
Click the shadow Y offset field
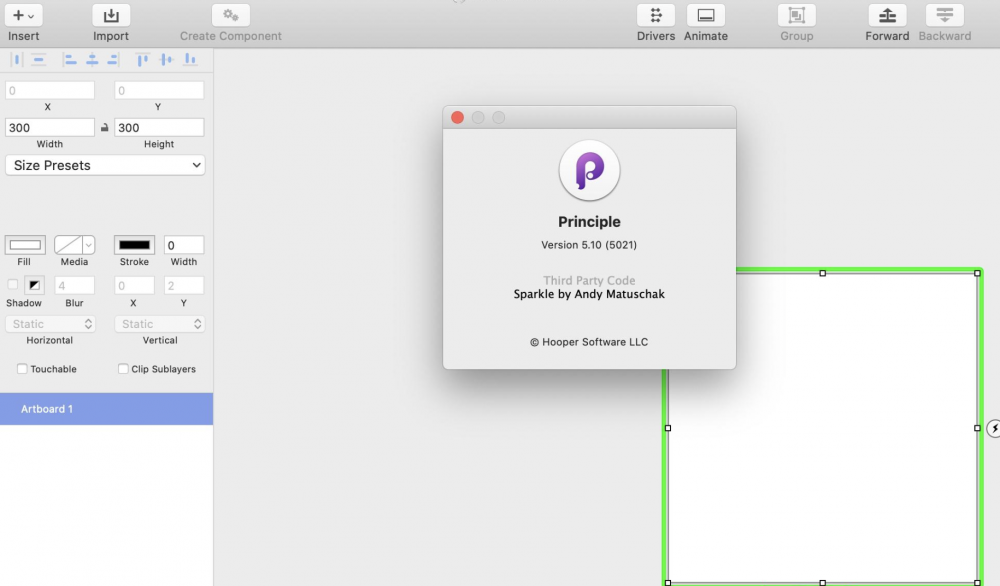tap(184, 285)
